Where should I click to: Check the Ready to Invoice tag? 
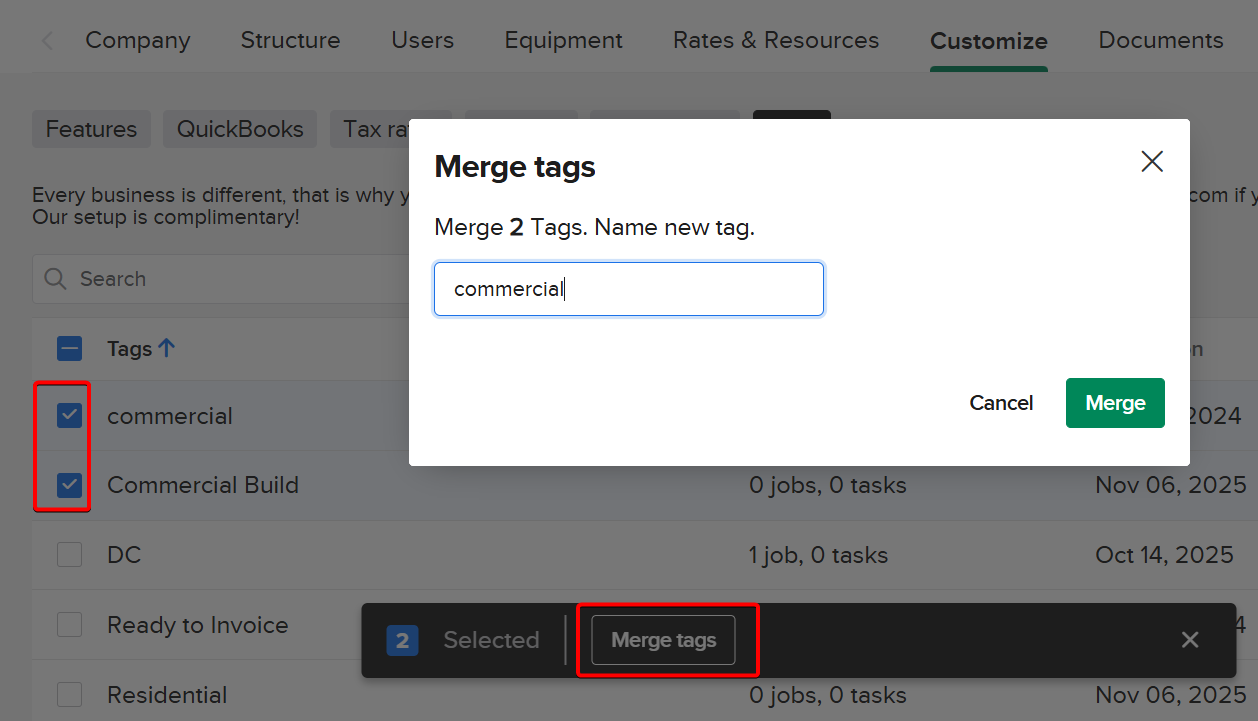69,625
